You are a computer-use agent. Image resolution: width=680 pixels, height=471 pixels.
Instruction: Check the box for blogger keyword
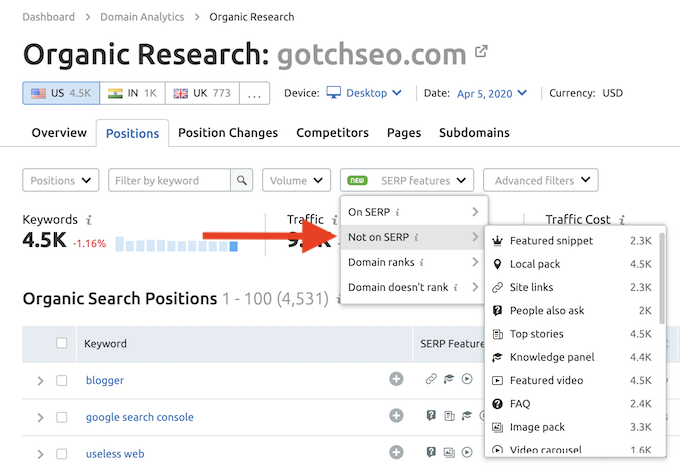(62, 380)
